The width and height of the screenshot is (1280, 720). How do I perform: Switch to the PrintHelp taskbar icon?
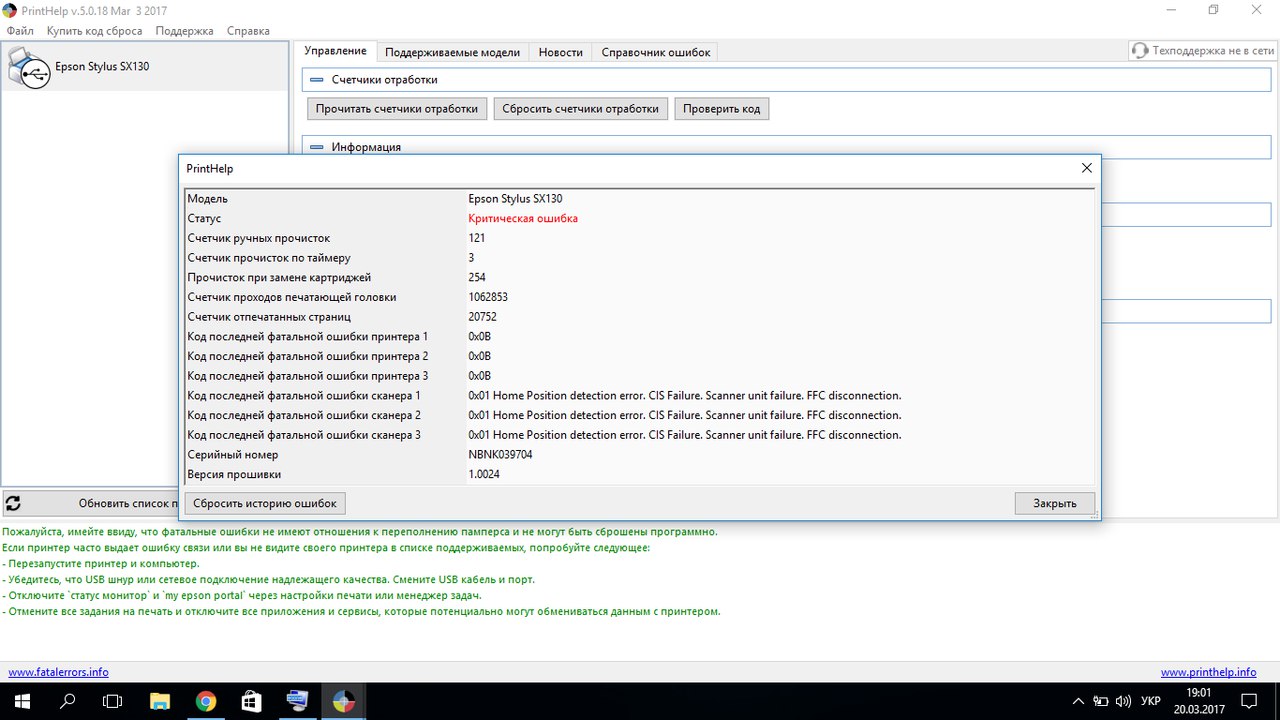[x=344, y=701]
